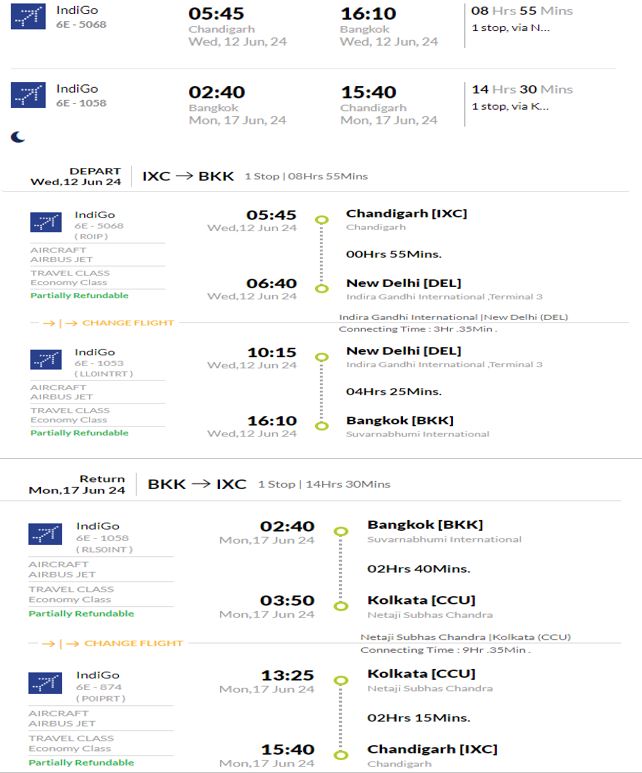Select the 05:45 Chandigarh departure timeline marker
This screenshot has height=773, width=642.
click(322, 220)
